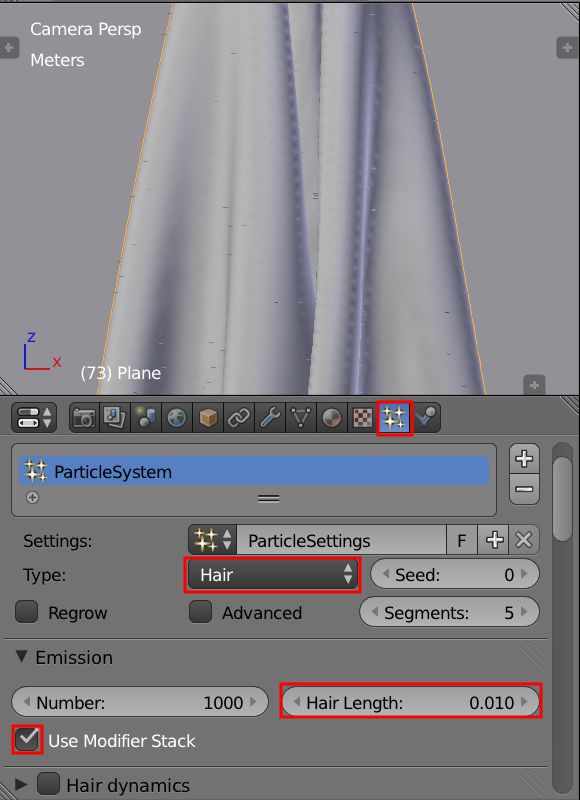Expand the Hair dynamics panel

pos(21,784)
